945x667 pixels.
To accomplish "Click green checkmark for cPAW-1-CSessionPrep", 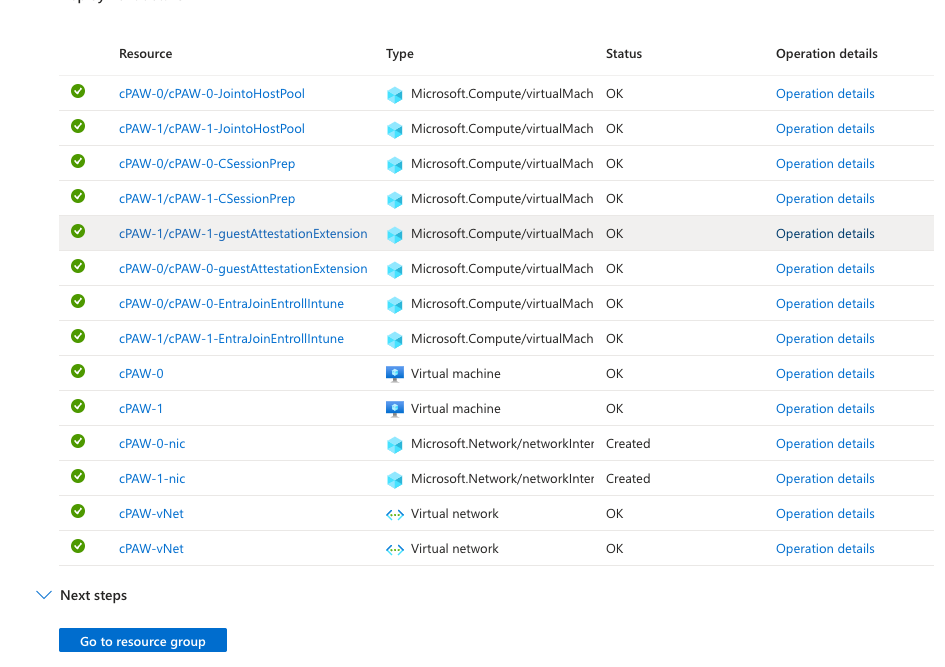I will click(x=78, y=196).
